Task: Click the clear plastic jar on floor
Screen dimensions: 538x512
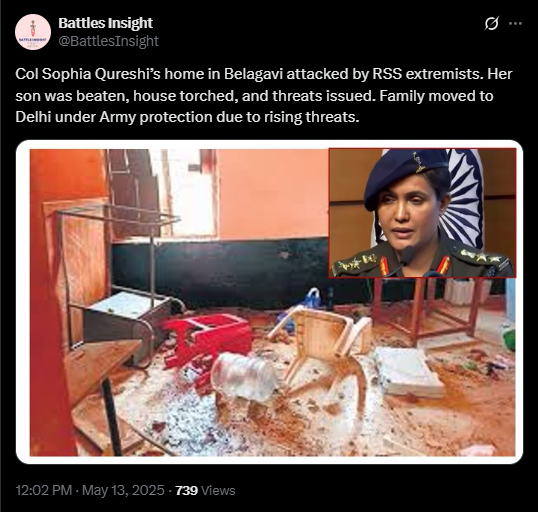Action: click(244, 376)
